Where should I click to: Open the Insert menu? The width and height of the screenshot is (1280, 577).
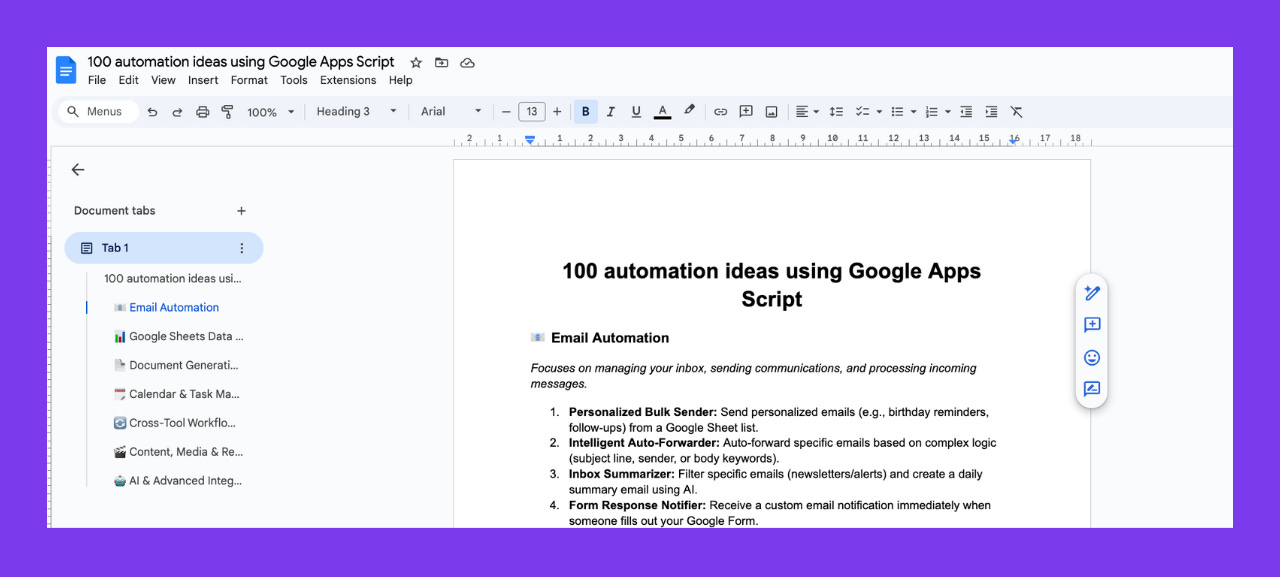tap(203, 80)
